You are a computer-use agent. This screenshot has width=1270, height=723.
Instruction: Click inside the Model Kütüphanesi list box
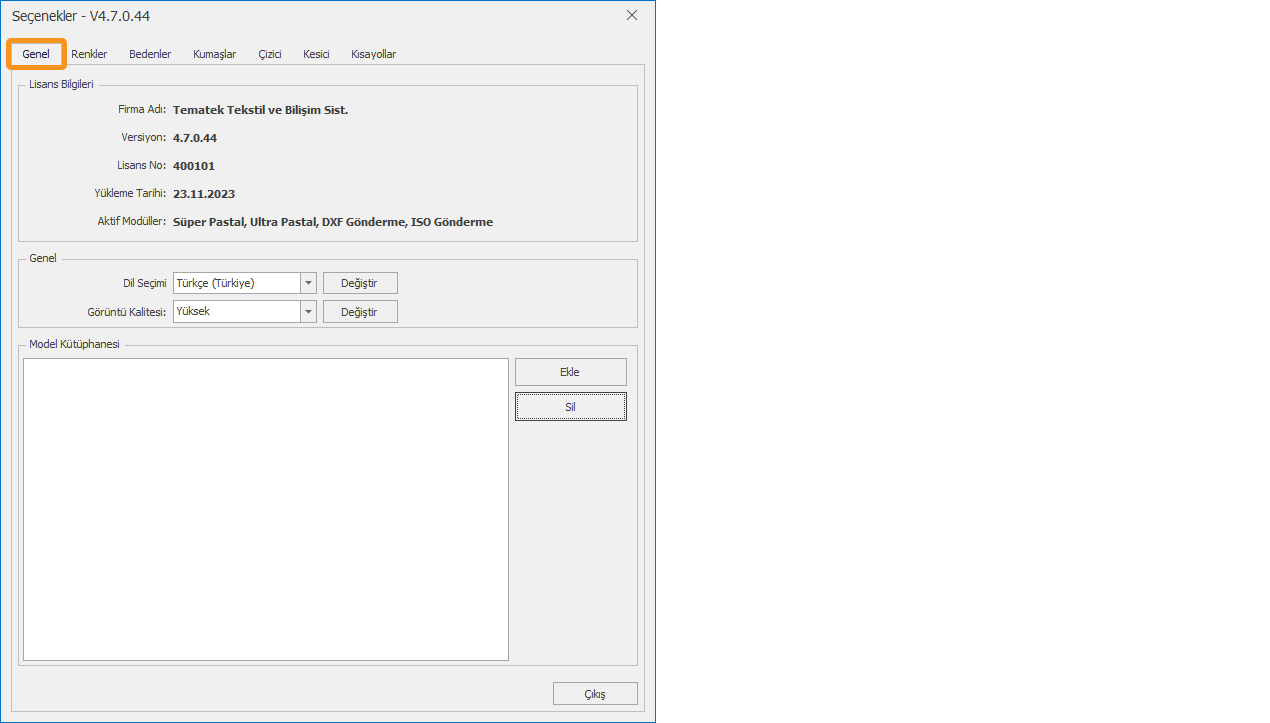(265, 509)
